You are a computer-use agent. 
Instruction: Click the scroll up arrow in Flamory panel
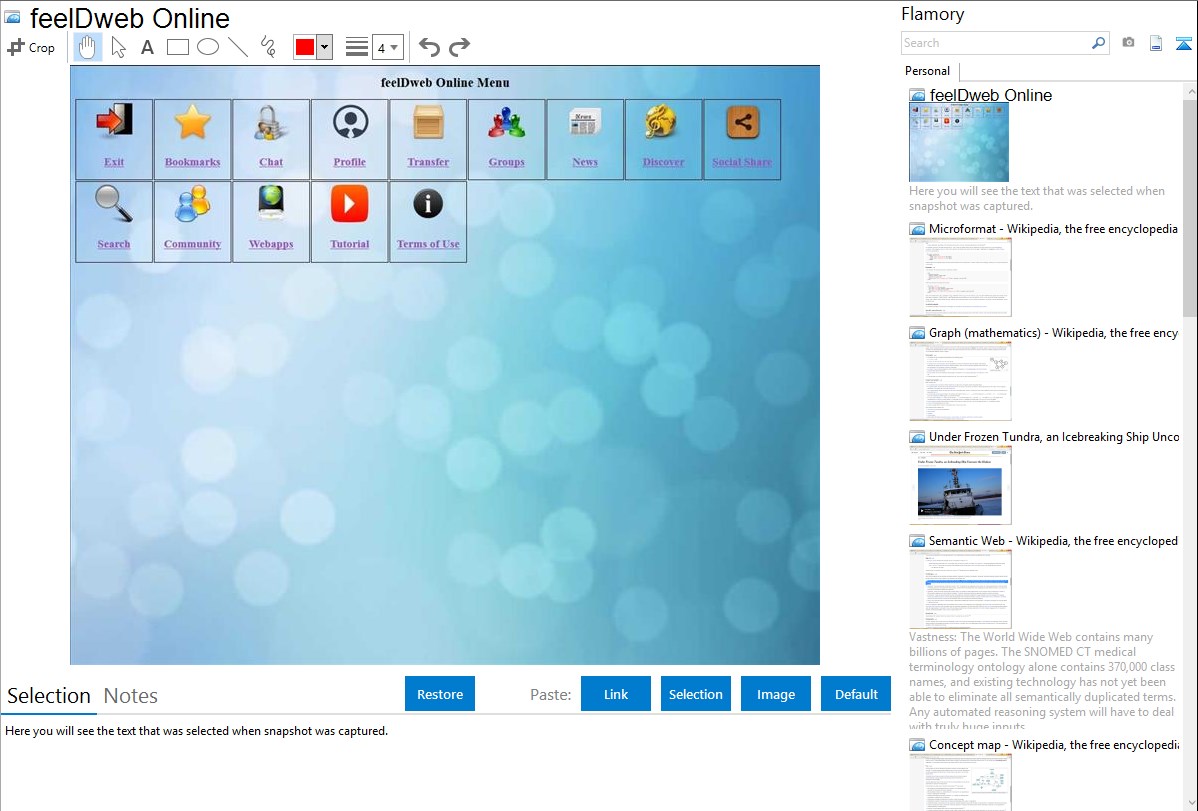[1190, 91]
